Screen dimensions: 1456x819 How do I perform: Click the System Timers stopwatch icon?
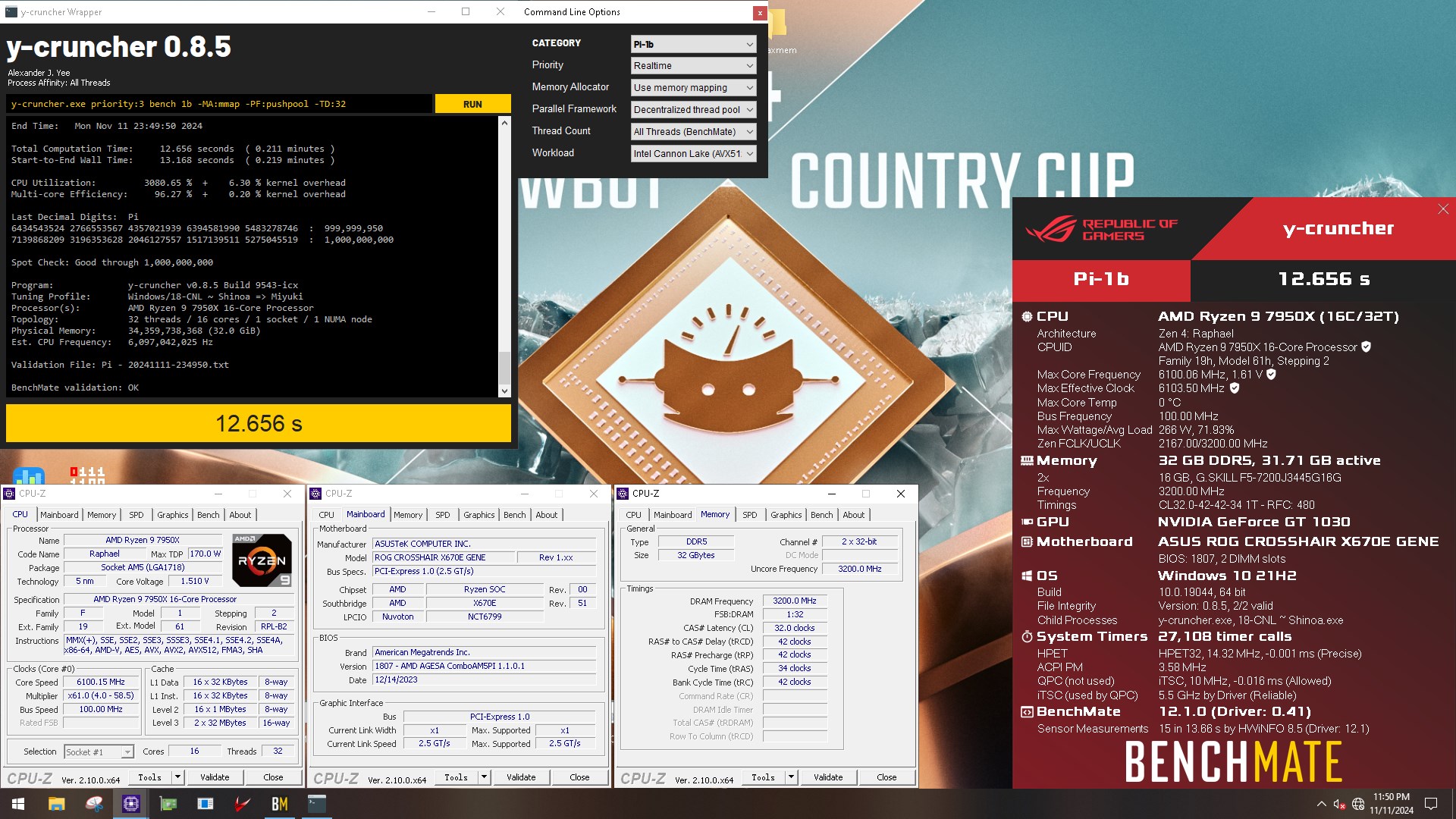1027,636
